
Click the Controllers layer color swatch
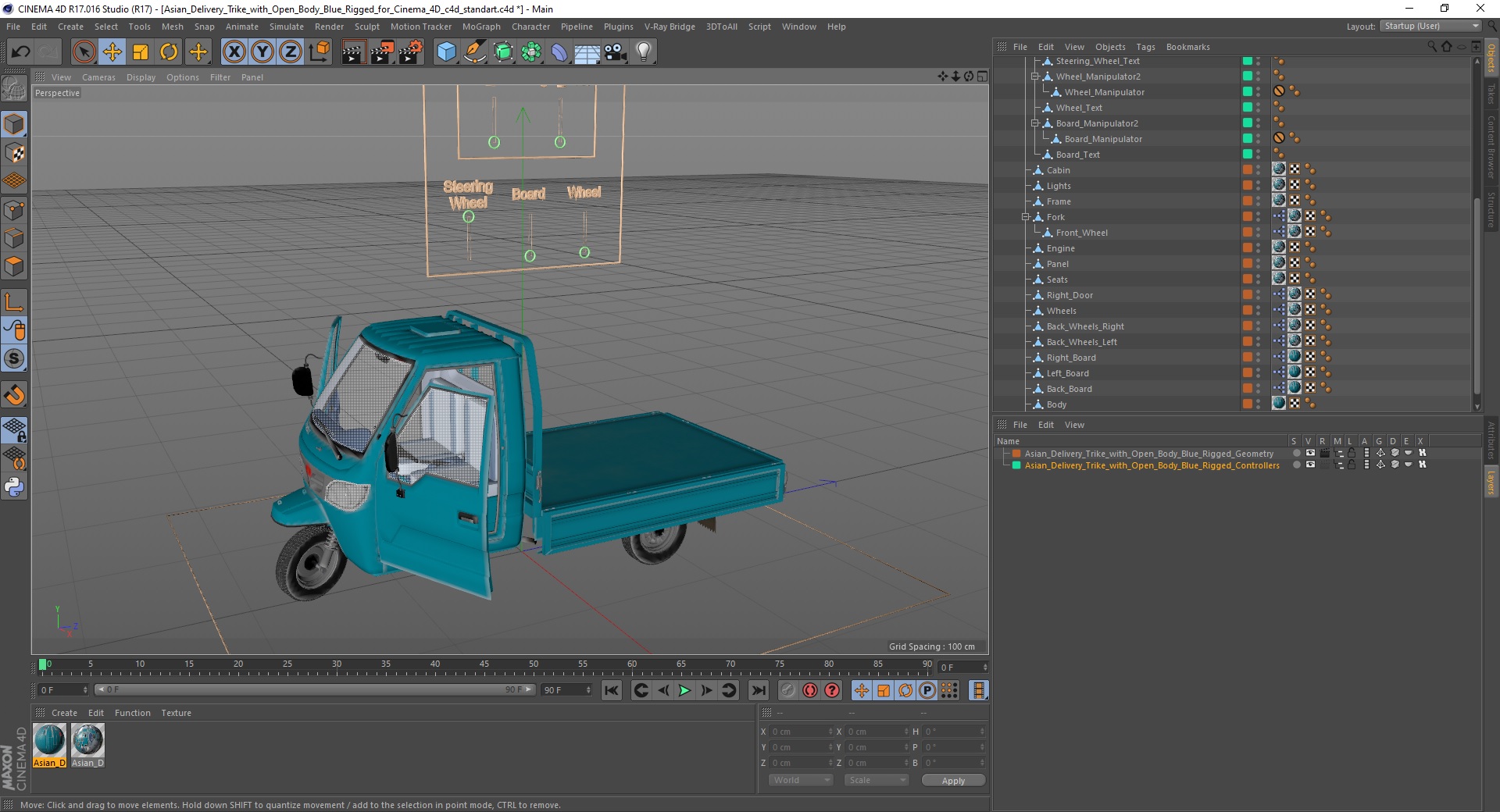pos(1016,465)
